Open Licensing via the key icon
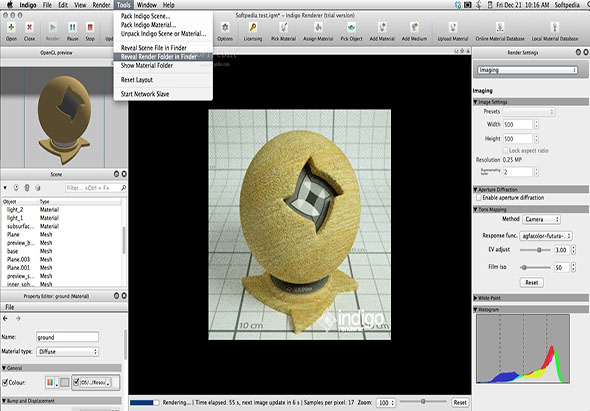The image size is (590, 411). point(253,27)
